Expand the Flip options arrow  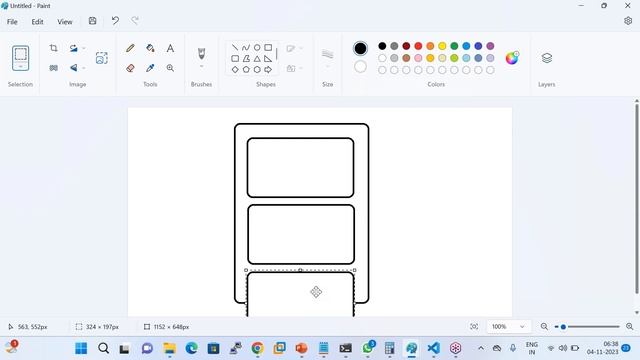point(84,68)
